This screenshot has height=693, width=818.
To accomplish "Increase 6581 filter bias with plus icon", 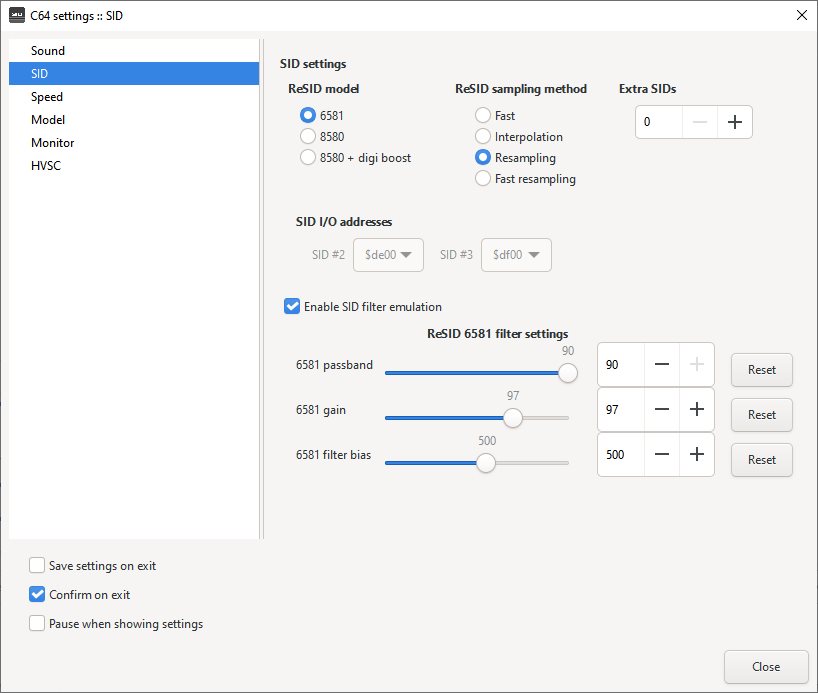I will (697, 454).
